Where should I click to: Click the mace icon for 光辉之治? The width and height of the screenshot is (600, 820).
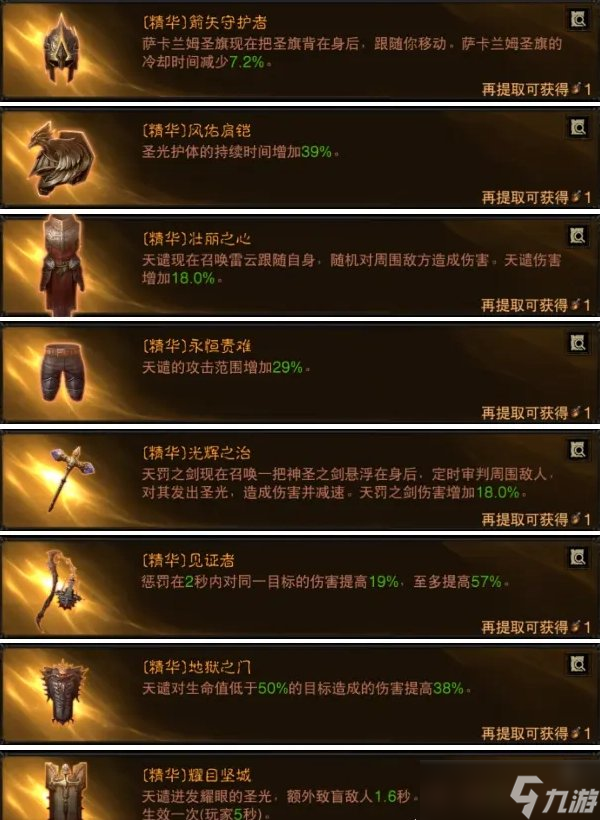[71, 478]
